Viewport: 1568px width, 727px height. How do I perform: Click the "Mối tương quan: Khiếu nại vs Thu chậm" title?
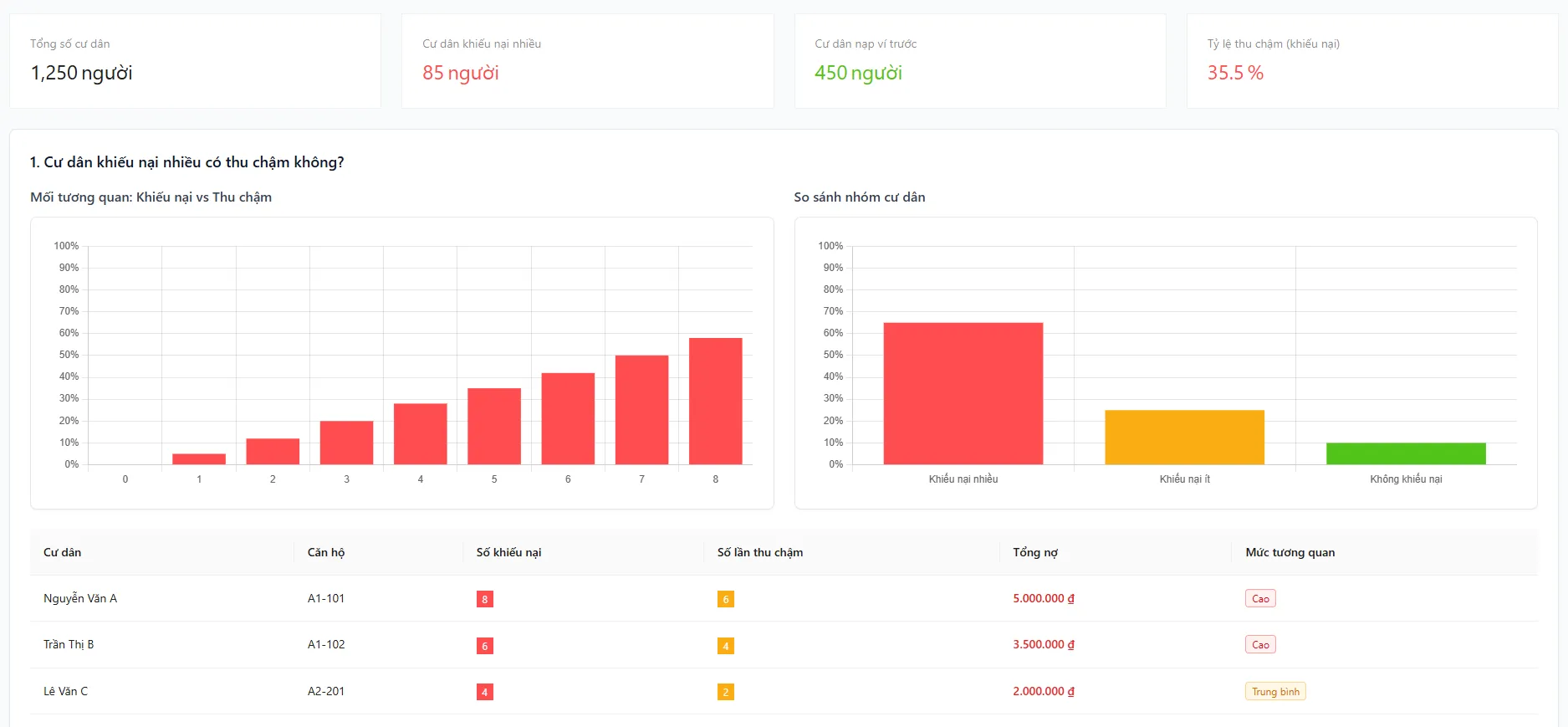click(151, 197)
